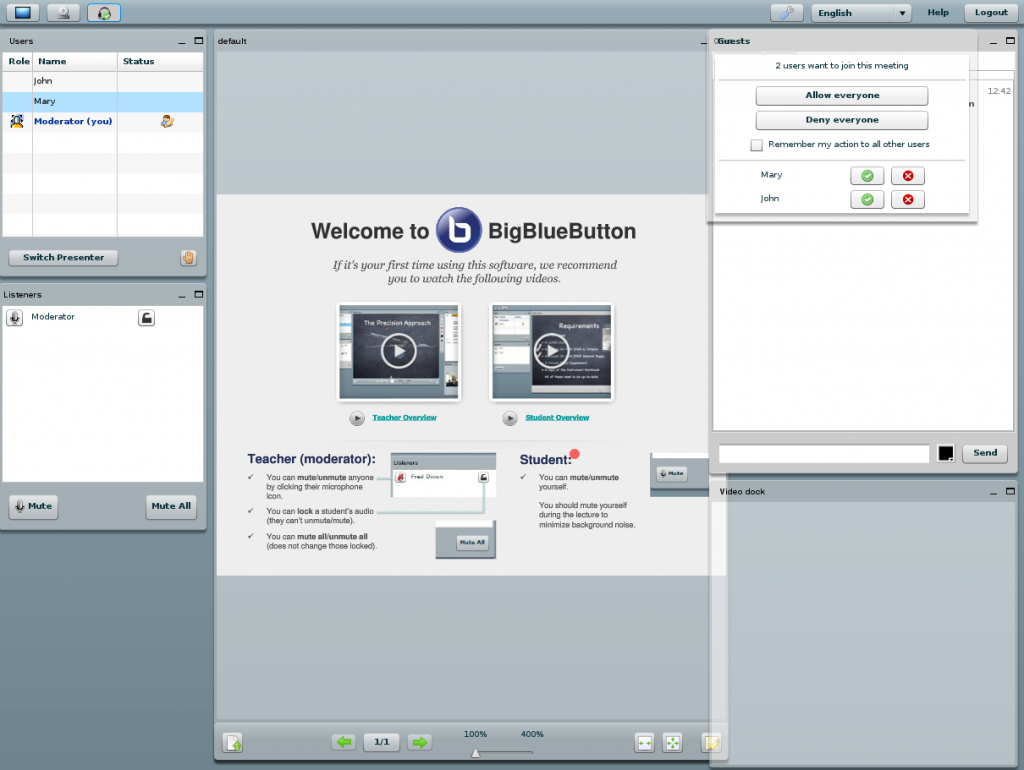Check Remember my action to all other users
This screenshot has height=770, width=1024.
pos(756,145)
